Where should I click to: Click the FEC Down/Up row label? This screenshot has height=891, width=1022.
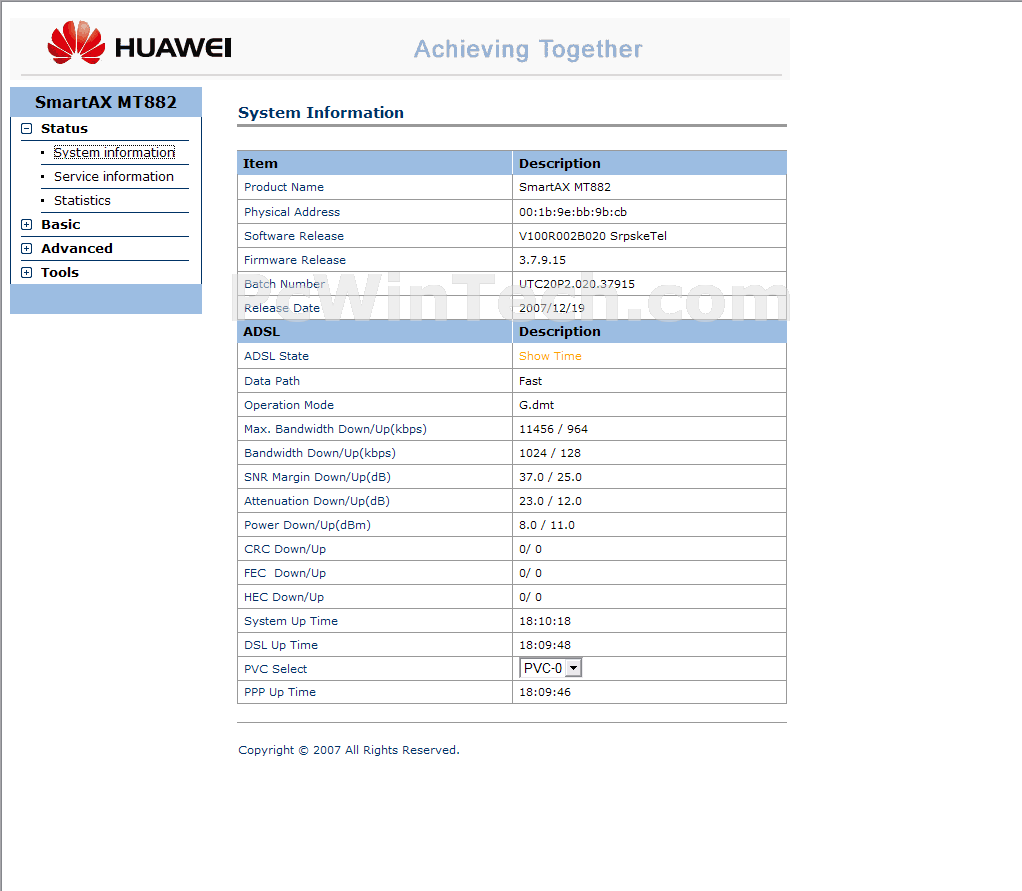tap(285, 574)
